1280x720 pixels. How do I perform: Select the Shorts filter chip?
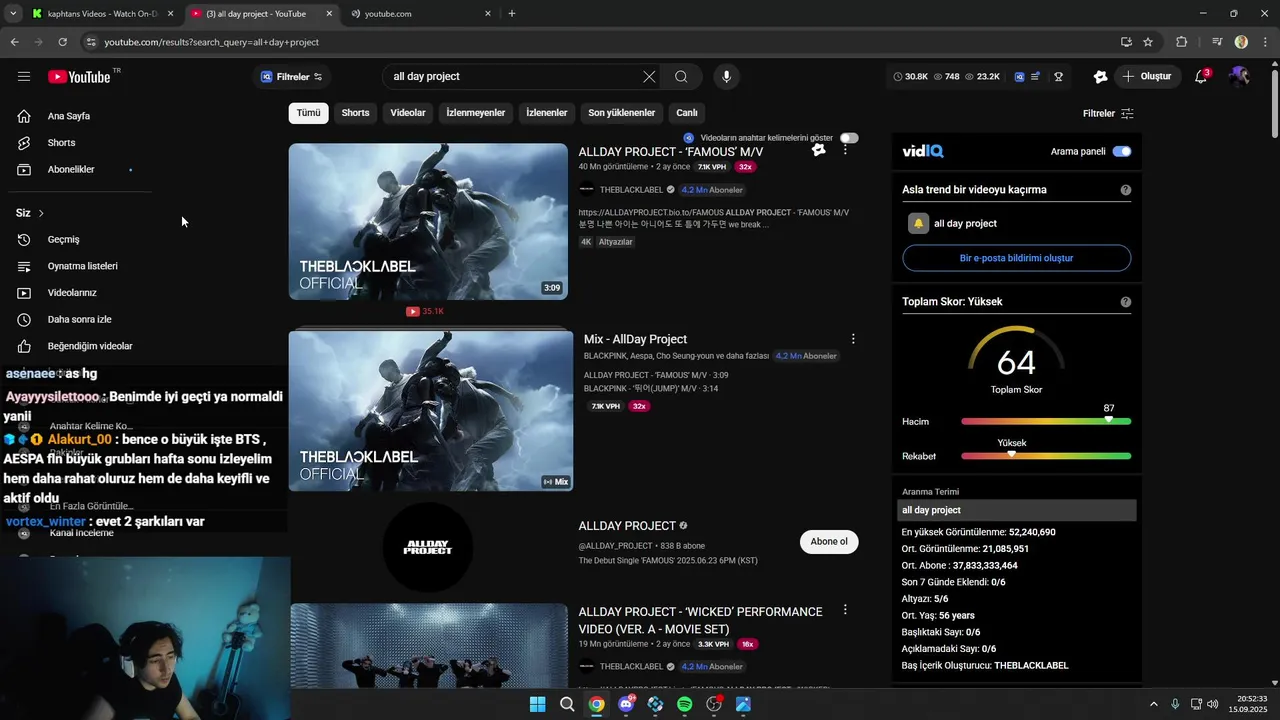click(x=355, y=113)
